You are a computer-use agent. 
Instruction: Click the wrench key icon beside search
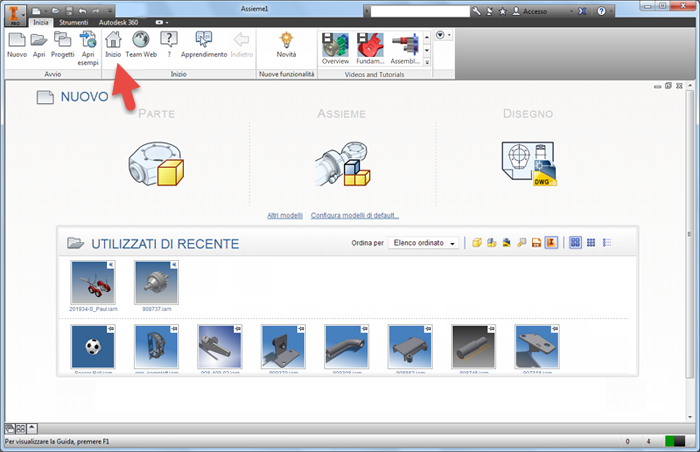[x=476, y=11]
